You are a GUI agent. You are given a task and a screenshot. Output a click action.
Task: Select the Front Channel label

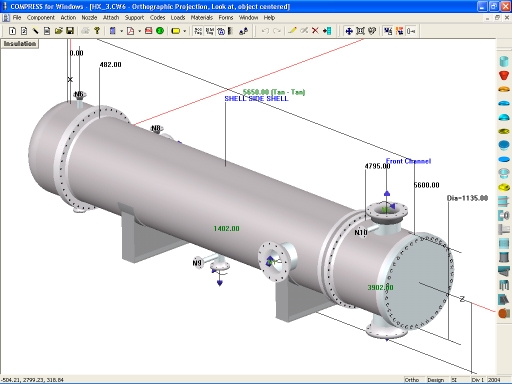click(408, 161)
